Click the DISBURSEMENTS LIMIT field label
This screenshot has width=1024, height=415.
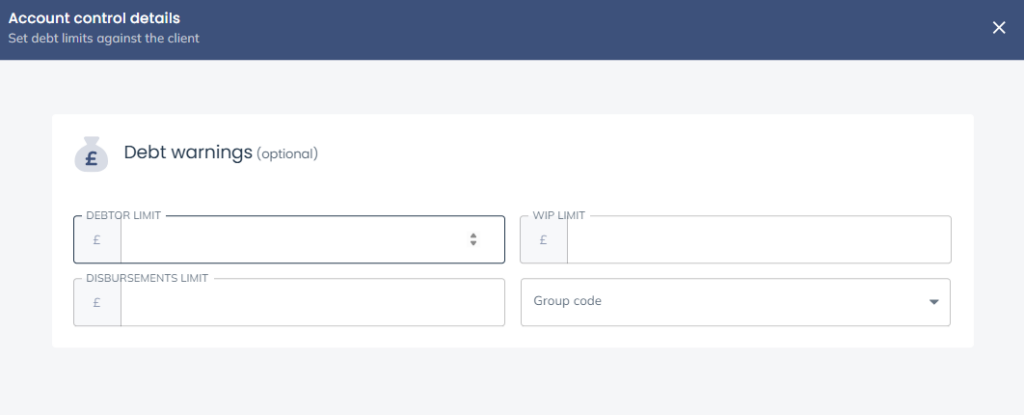(x=146, y=278)
